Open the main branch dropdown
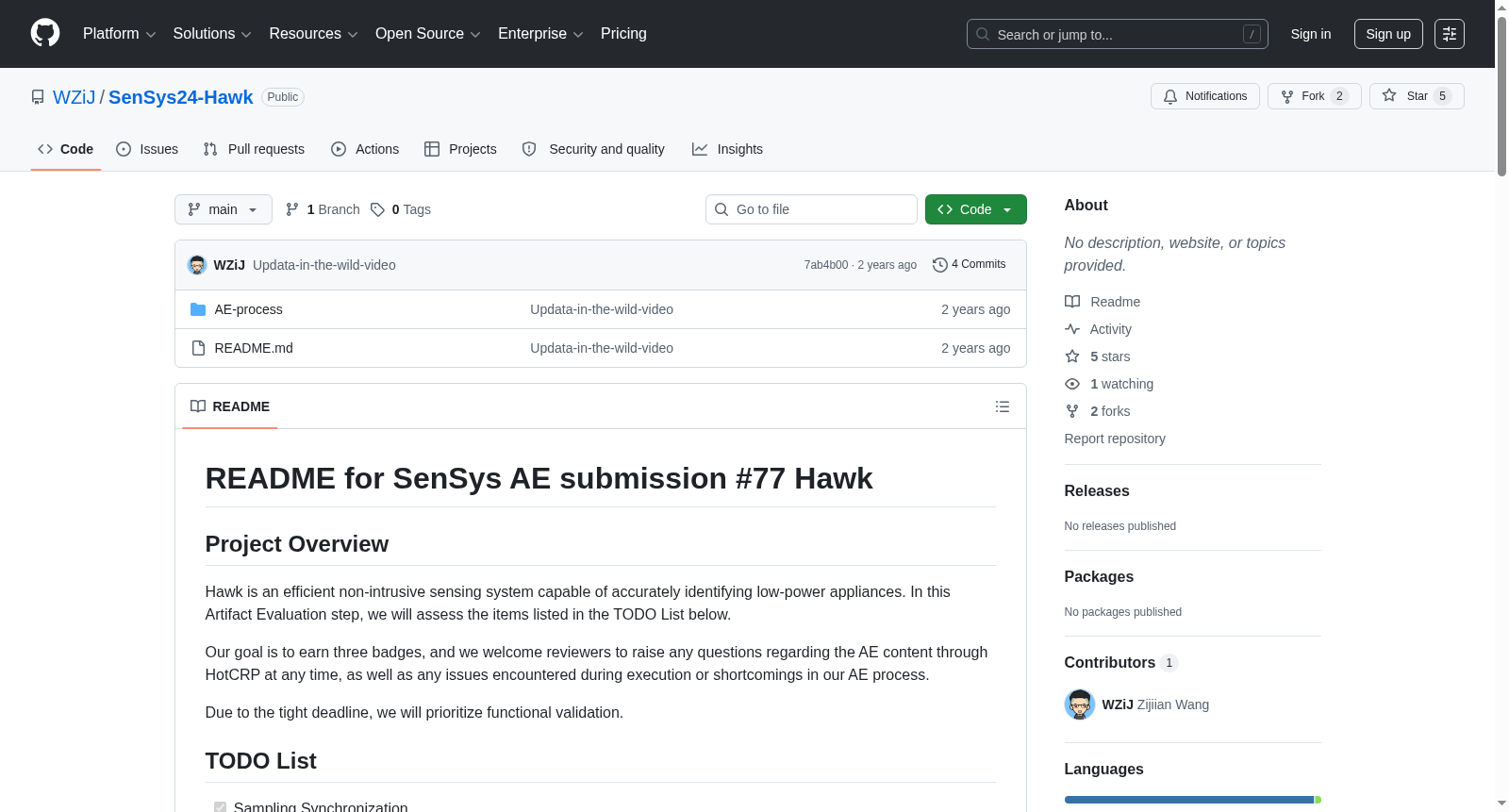This screenshot has width=1509, height=812. click(224, 209)
